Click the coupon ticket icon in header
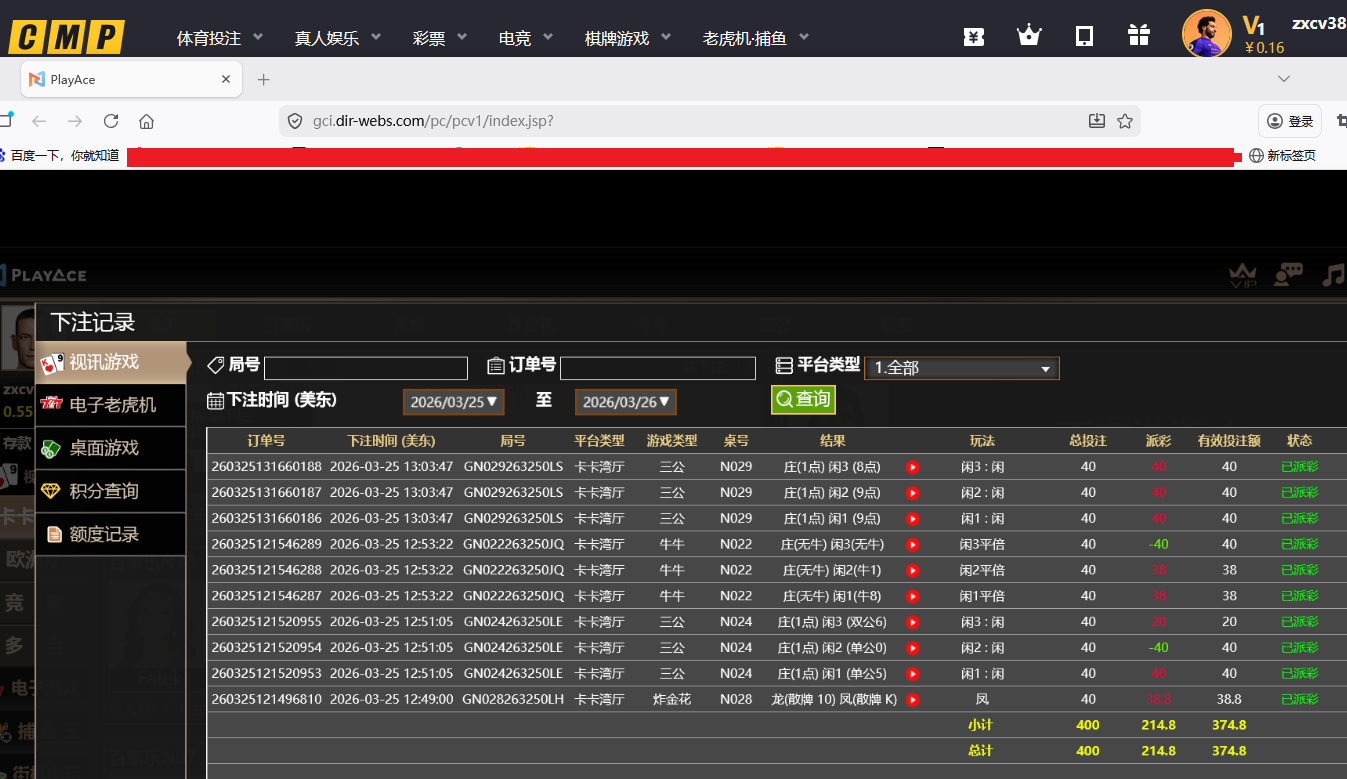This screenshot has width=1347, height=779. (x=974, y=36)
